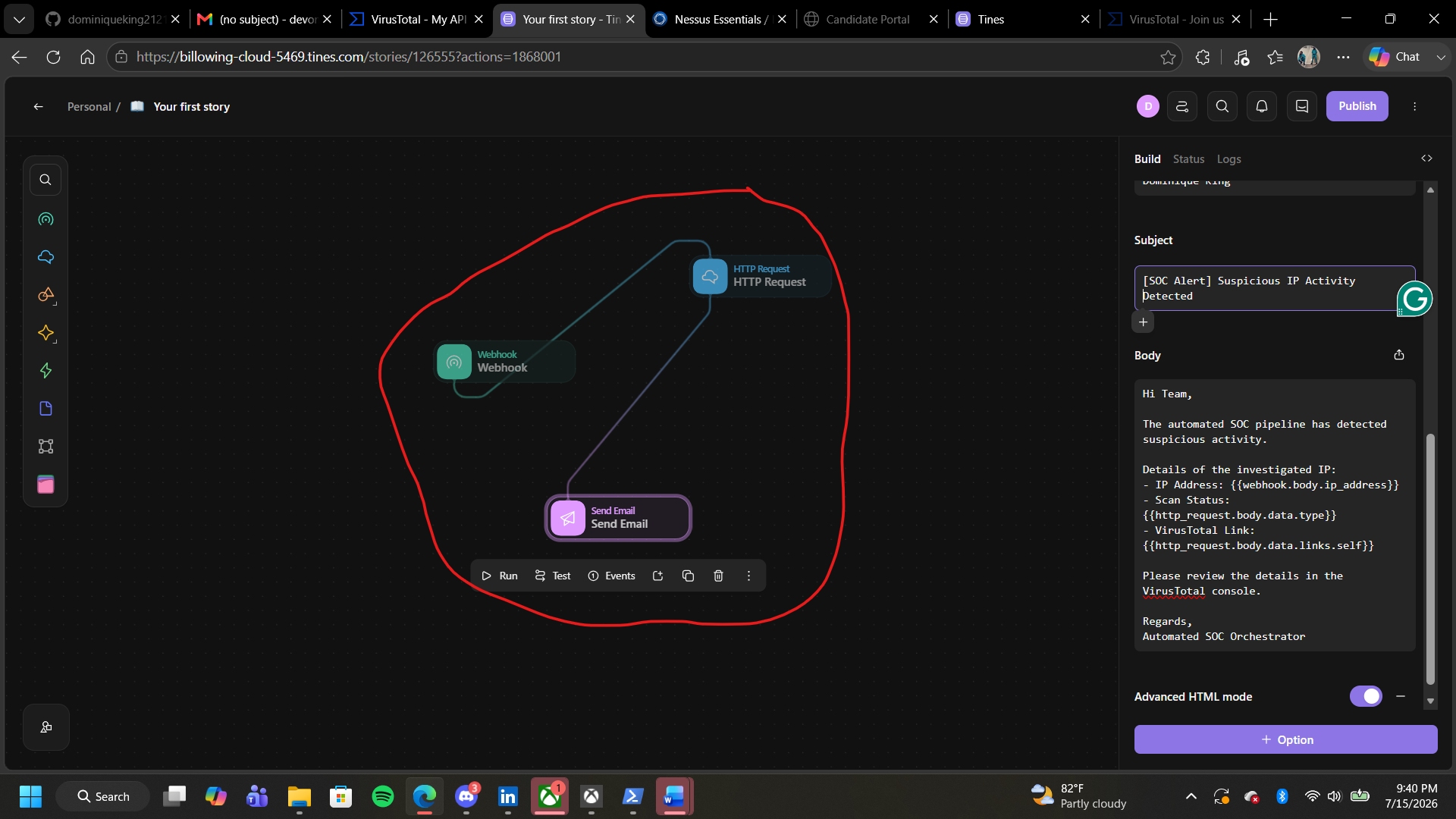Image resolution: width=1456 pixels, height=819 pixels.
Task: Open notifications bell in Tines header
Action: [x=1262, y=106]
